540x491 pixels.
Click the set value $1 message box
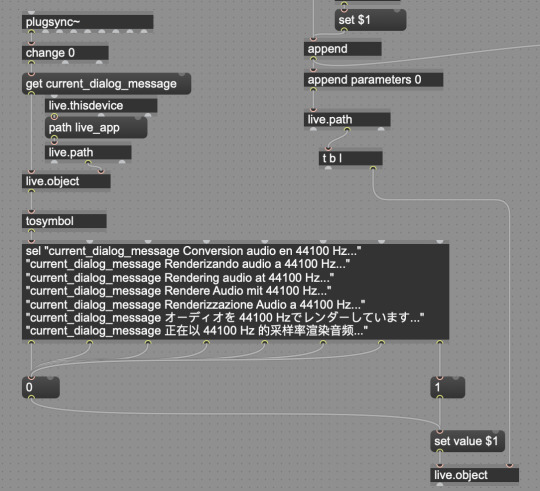[467, 441]
